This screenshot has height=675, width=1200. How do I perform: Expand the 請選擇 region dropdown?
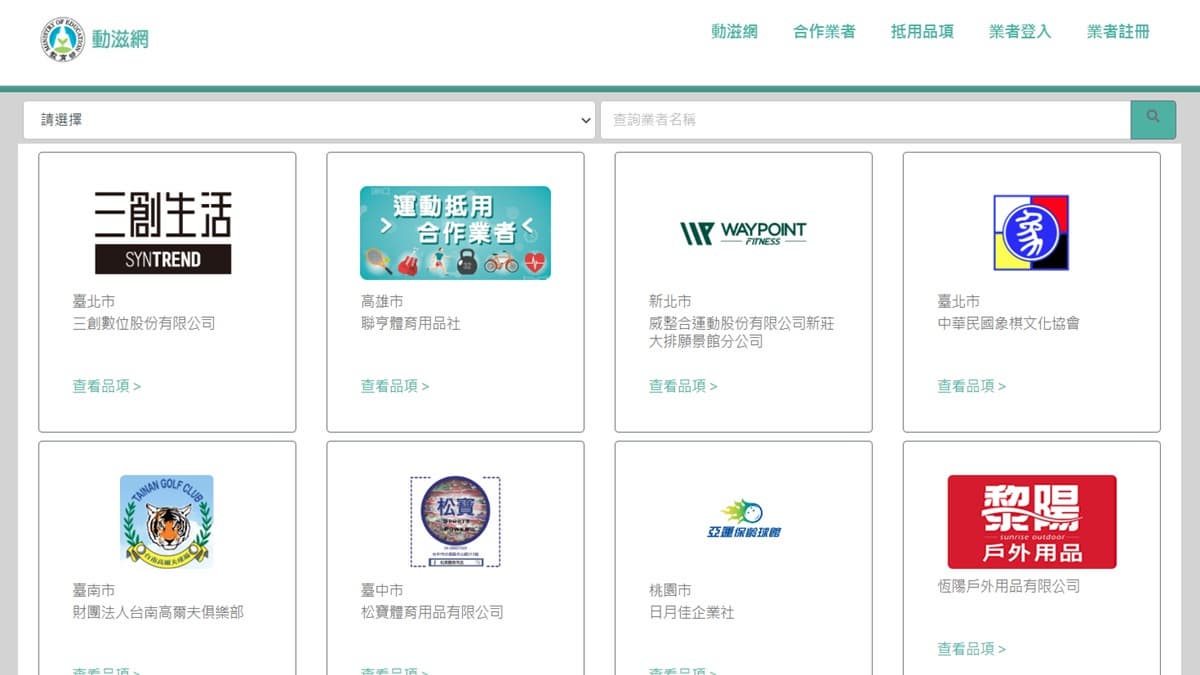[x=309, y=119]
